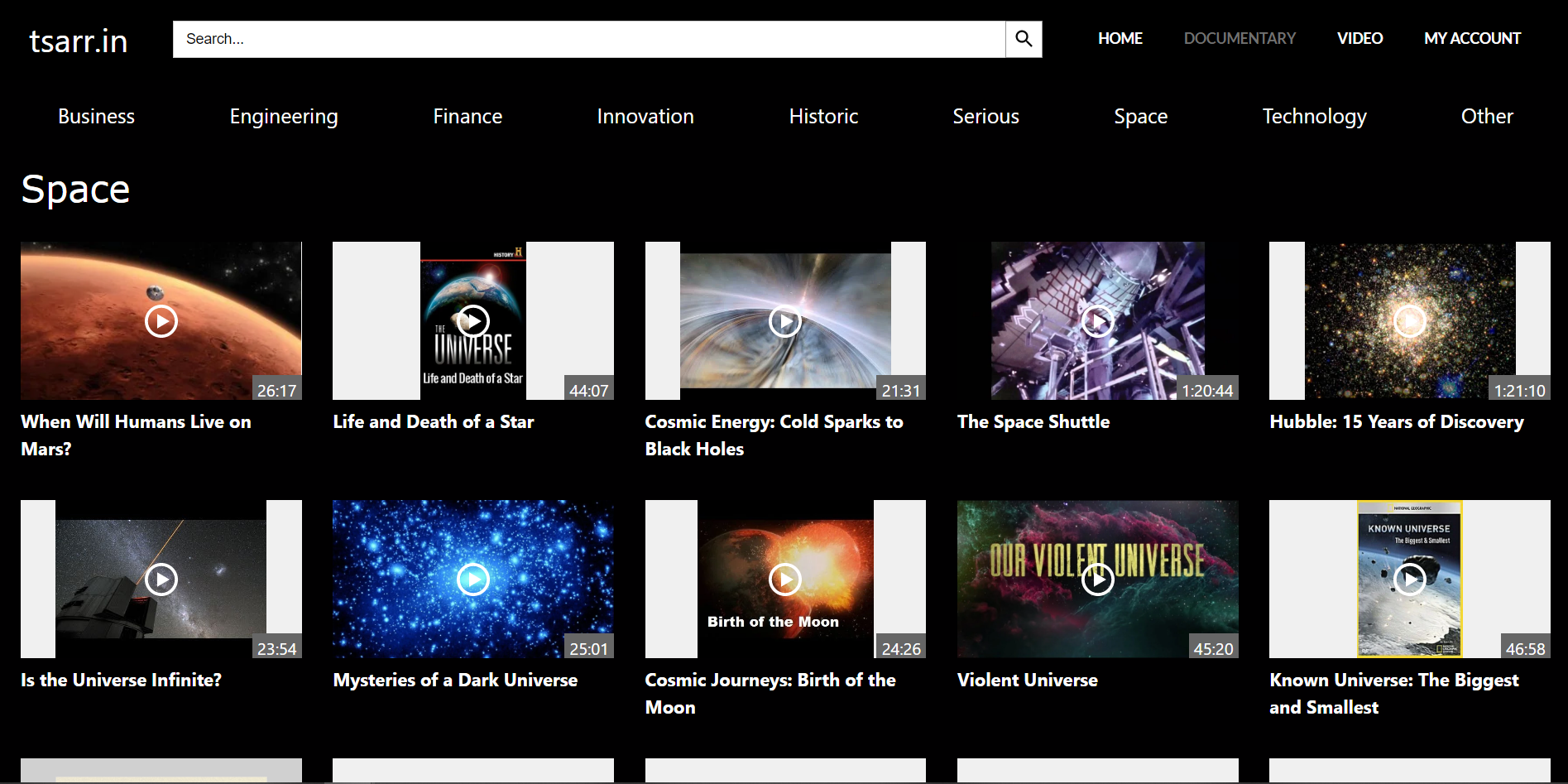The image size is (1568, 784).
Task: Select the Space category
Action: click(x=1140, y=117)
